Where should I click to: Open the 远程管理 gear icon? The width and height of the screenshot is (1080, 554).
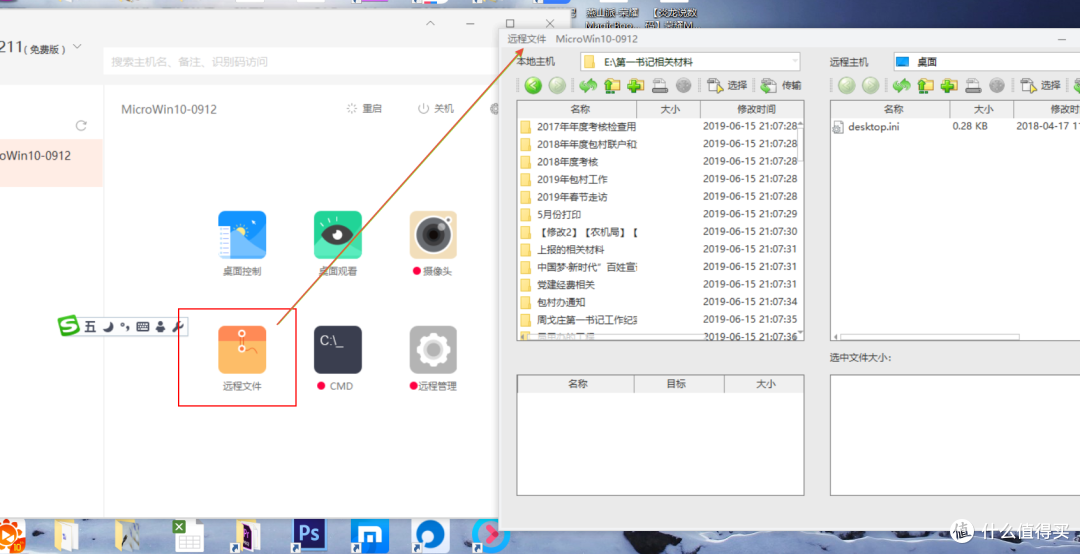433,350
